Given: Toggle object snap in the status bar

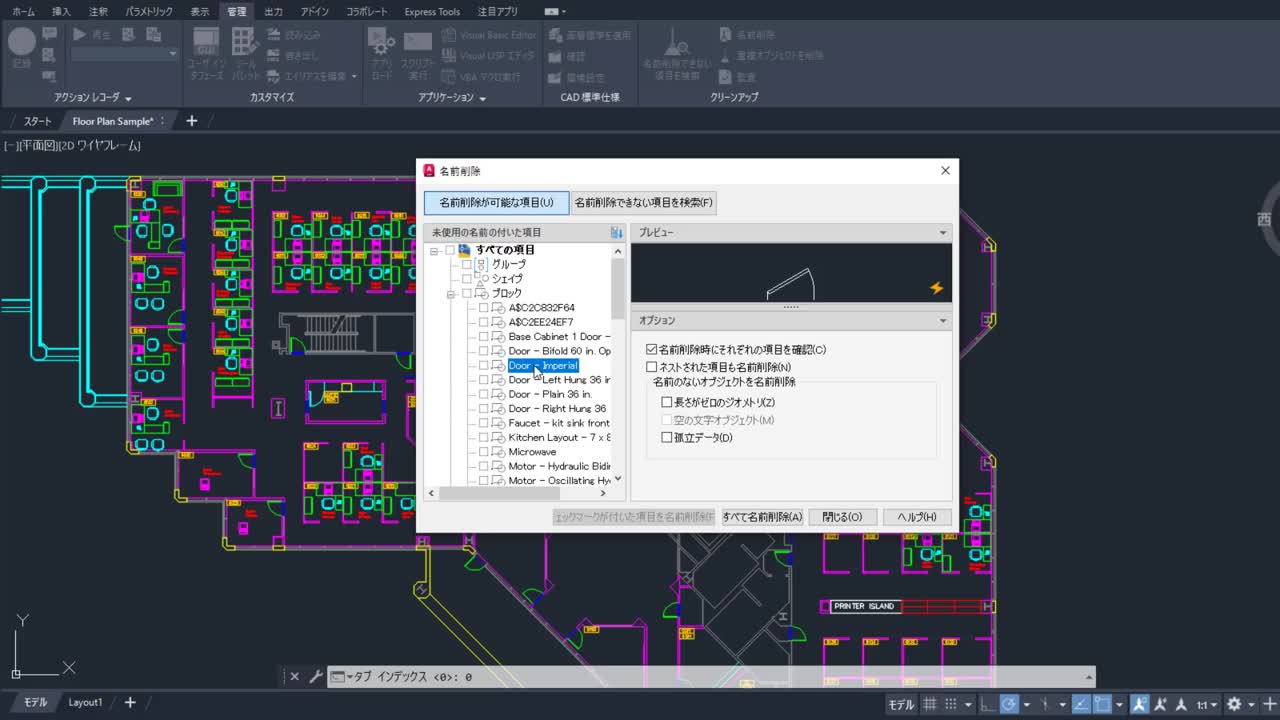Looking at the screenshot, I should coord(1102,704).
